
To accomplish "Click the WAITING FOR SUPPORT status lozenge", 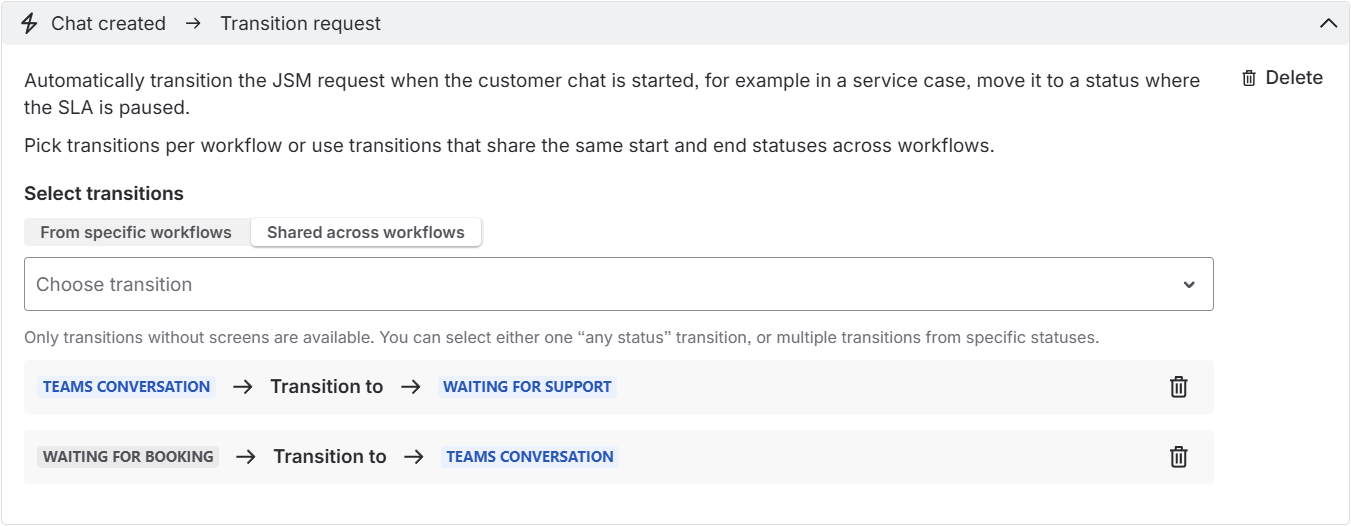I will point(527,387).
